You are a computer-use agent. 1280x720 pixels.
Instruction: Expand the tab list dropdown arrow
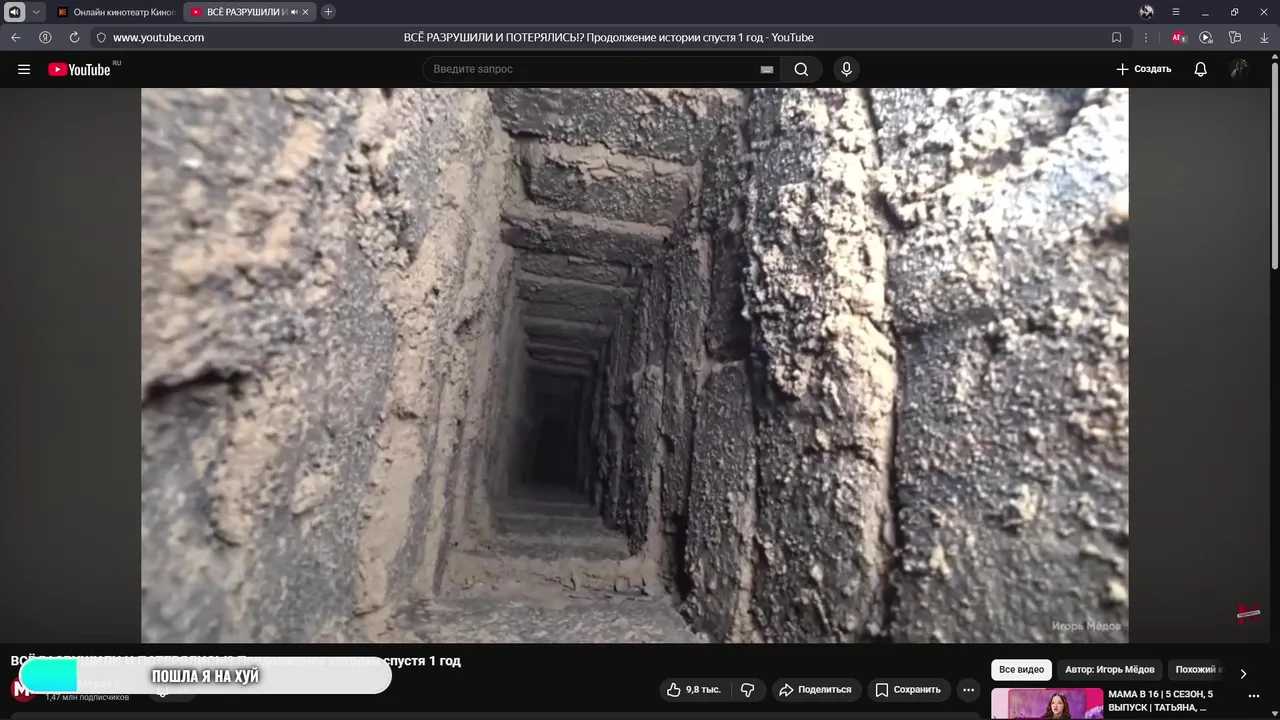(36, 12)
